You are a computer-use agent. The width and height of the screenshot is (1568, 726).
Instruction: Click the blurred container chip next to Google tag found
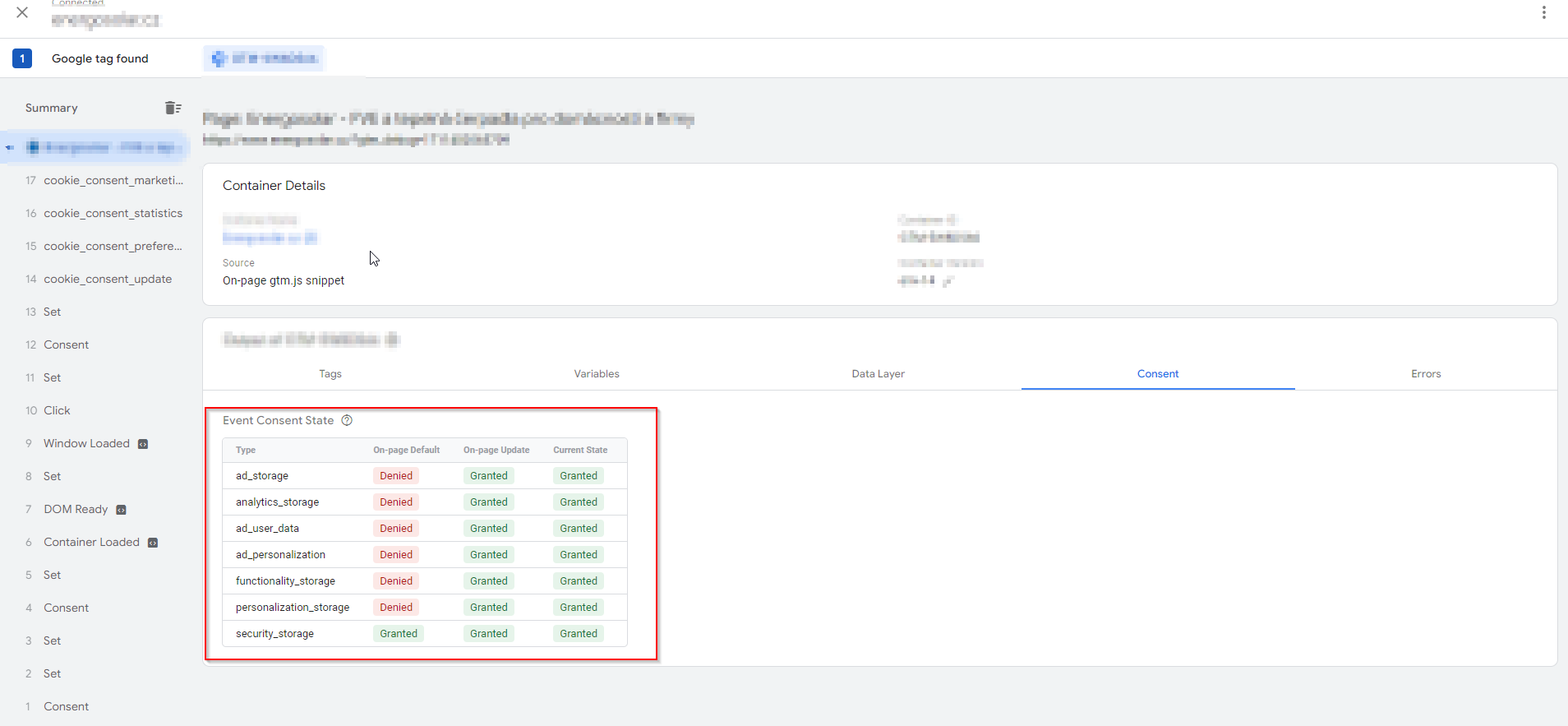point(265,58)
